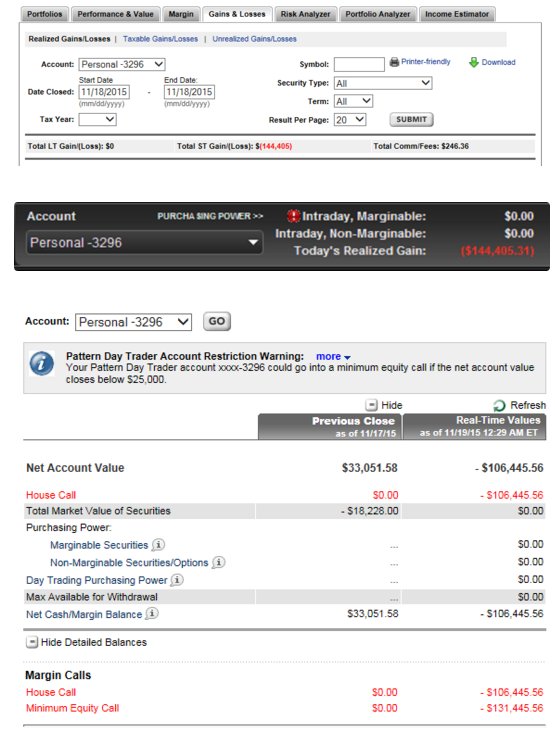Viewport: 555px width, 737px height.
Task: Expand the 'more' warning details arrow
Action: (x=347, y=358)
